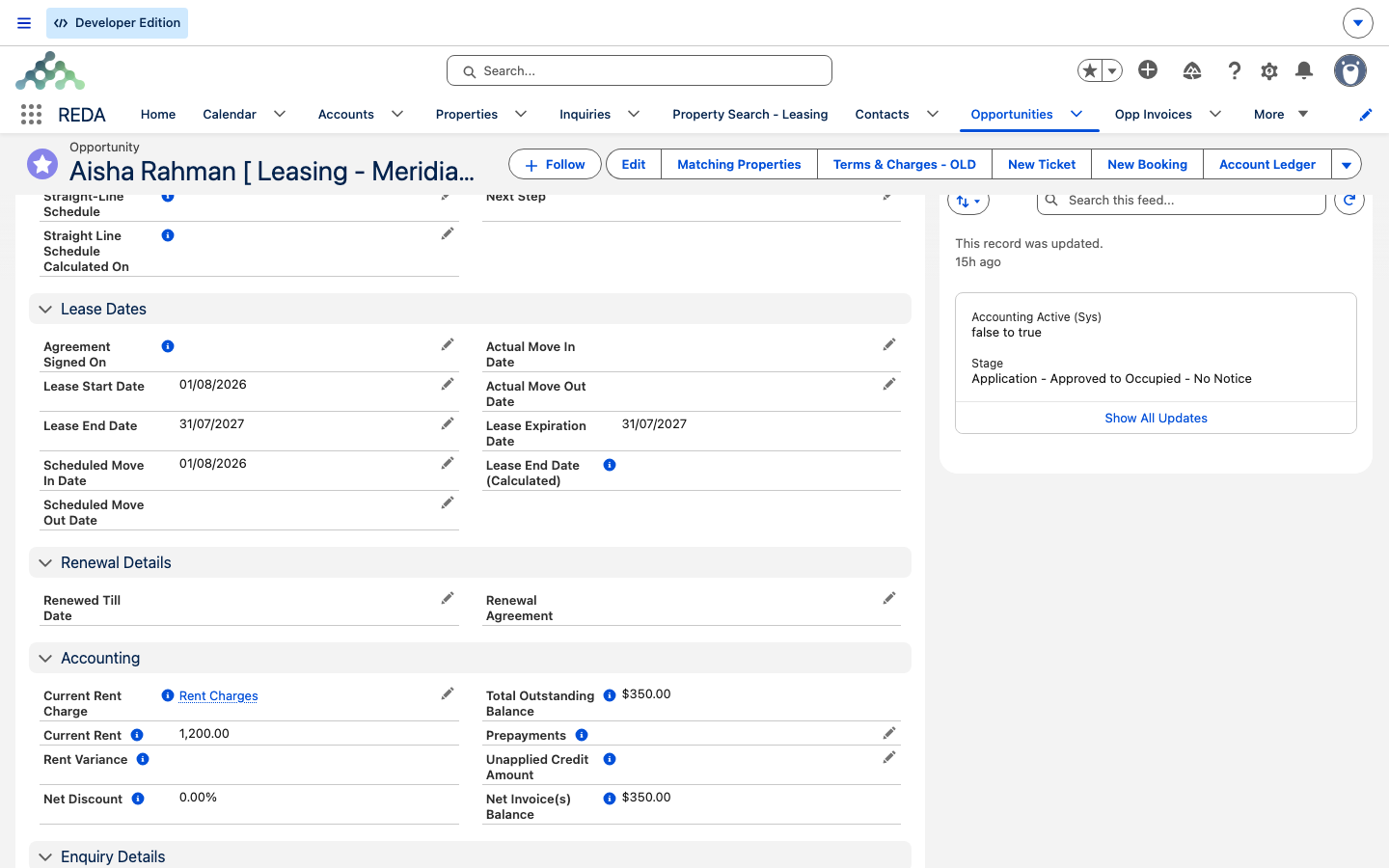
Task: Edit the Prepayments field
Action: point(889,733)
